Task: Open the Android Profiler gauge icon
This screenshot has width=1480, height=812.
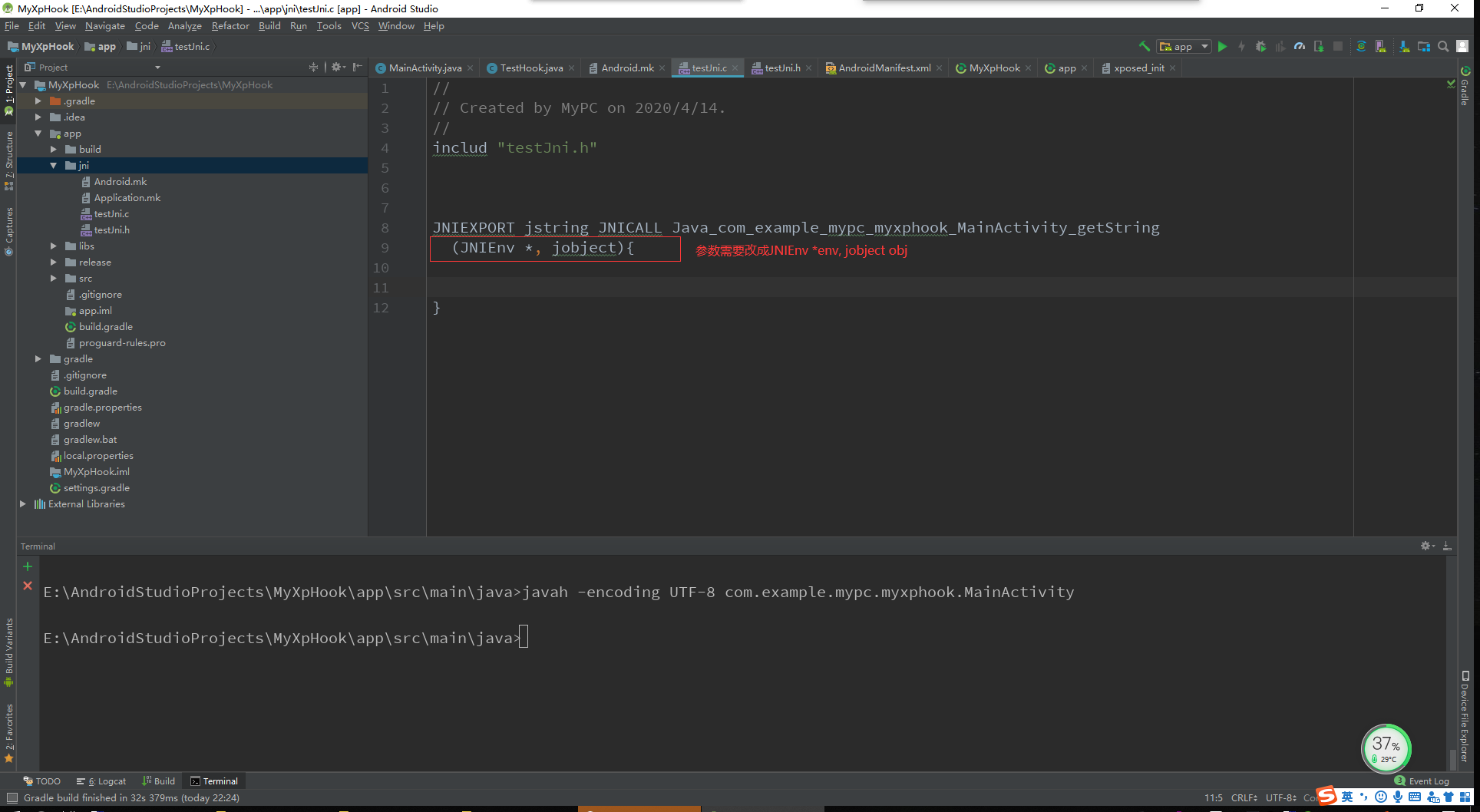Action: coord(1300,47)
